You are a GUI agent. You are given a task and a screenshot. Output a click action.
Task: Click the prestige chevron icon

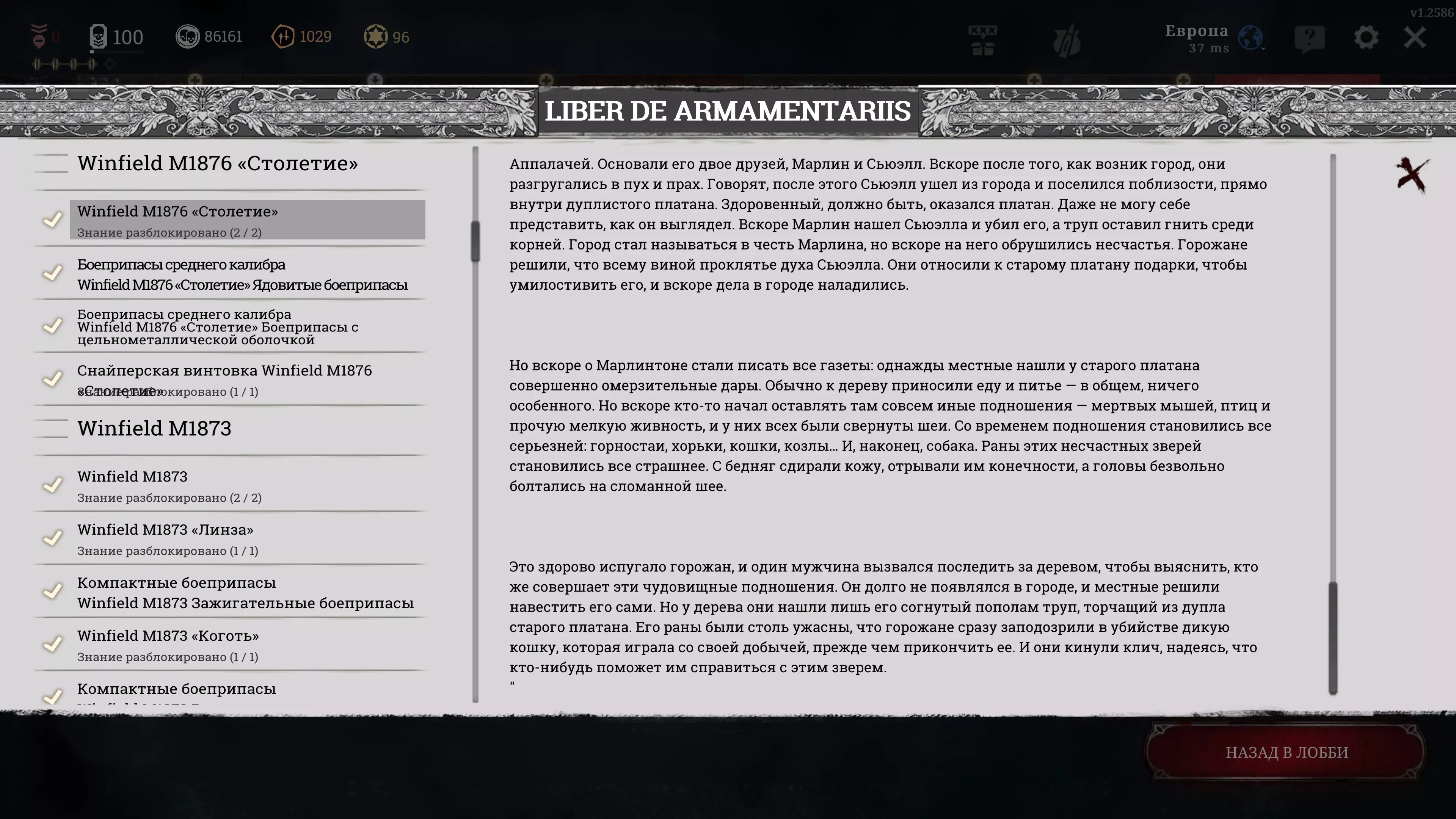click(x=39, y=35)
